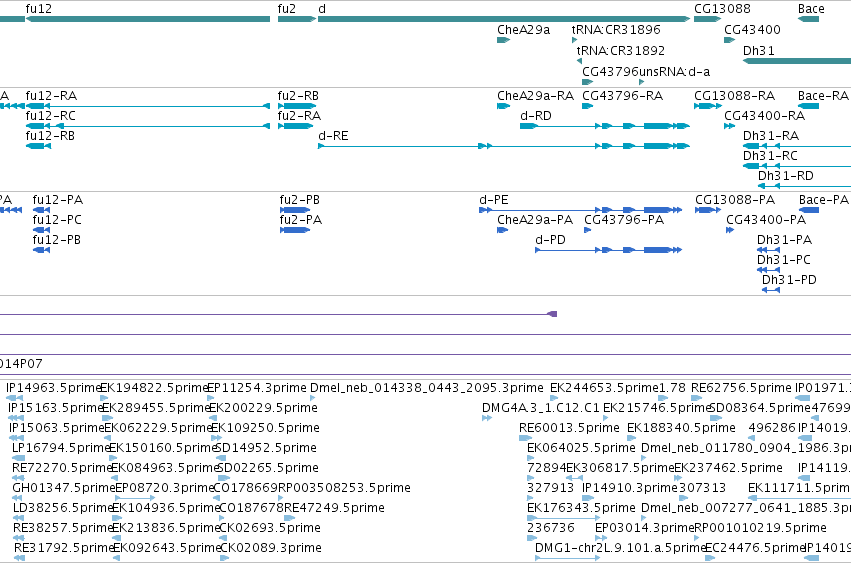Select the RE62756.5prime EST label
This screenshot has width=851, height=563.
[741, 388]
